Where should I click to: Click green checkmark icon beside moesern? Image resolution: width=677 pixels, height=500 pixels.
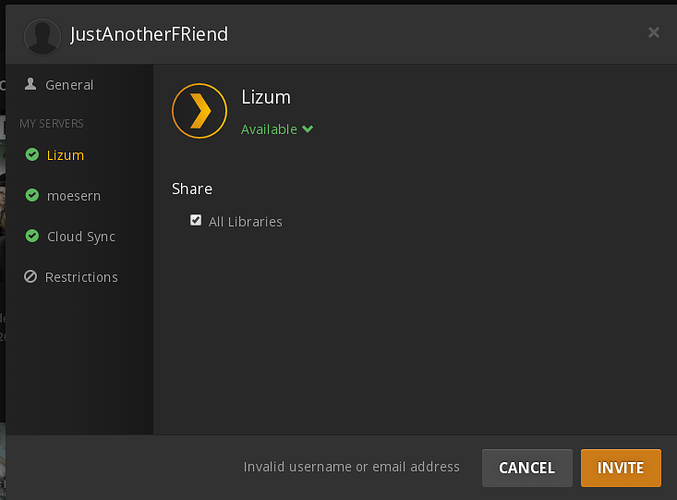pyautogui.click(x=32, y=196)
